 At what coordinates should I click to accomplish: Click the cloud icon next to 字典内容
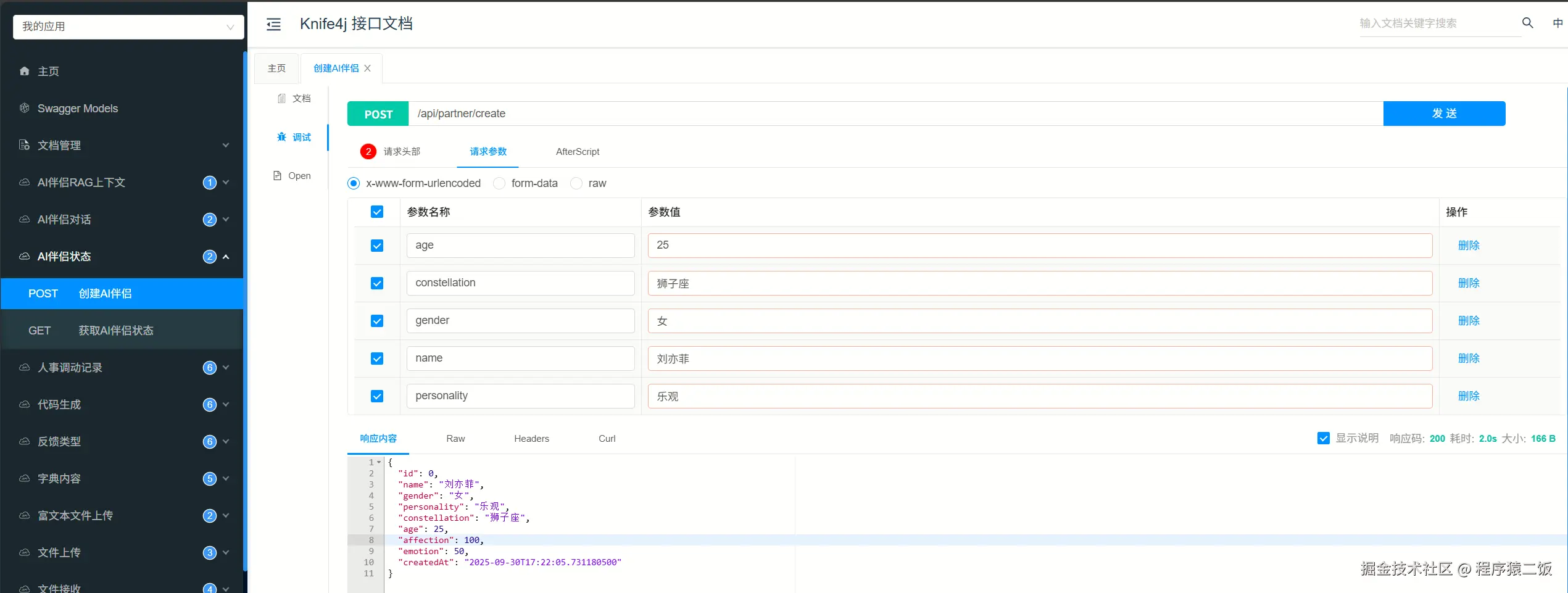[25, 478]
